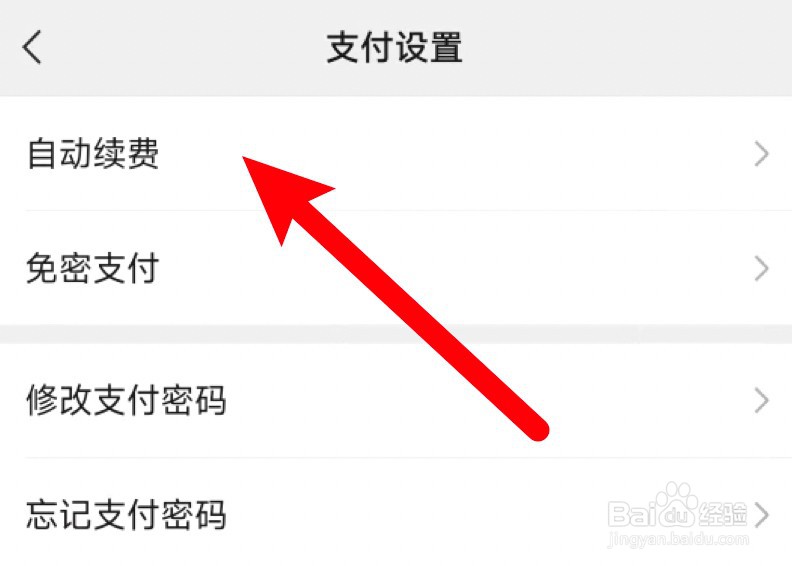The height and width of the screenshot is (566, 792).
Task: Click the red arrow's pointed head
Action: point(283,194)
